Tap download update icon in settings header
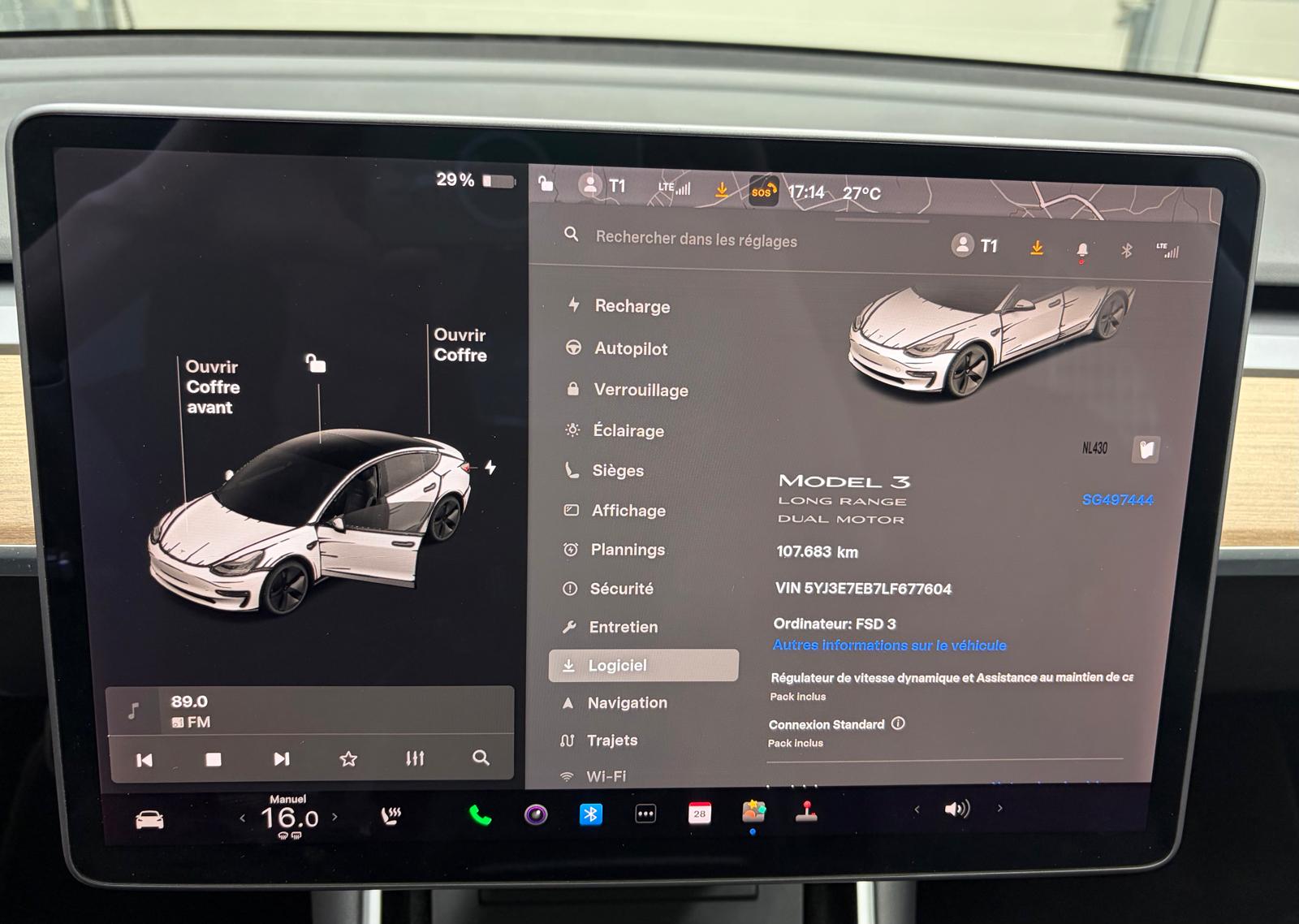Screen dimensions: 1299x924 (1037, 248)
